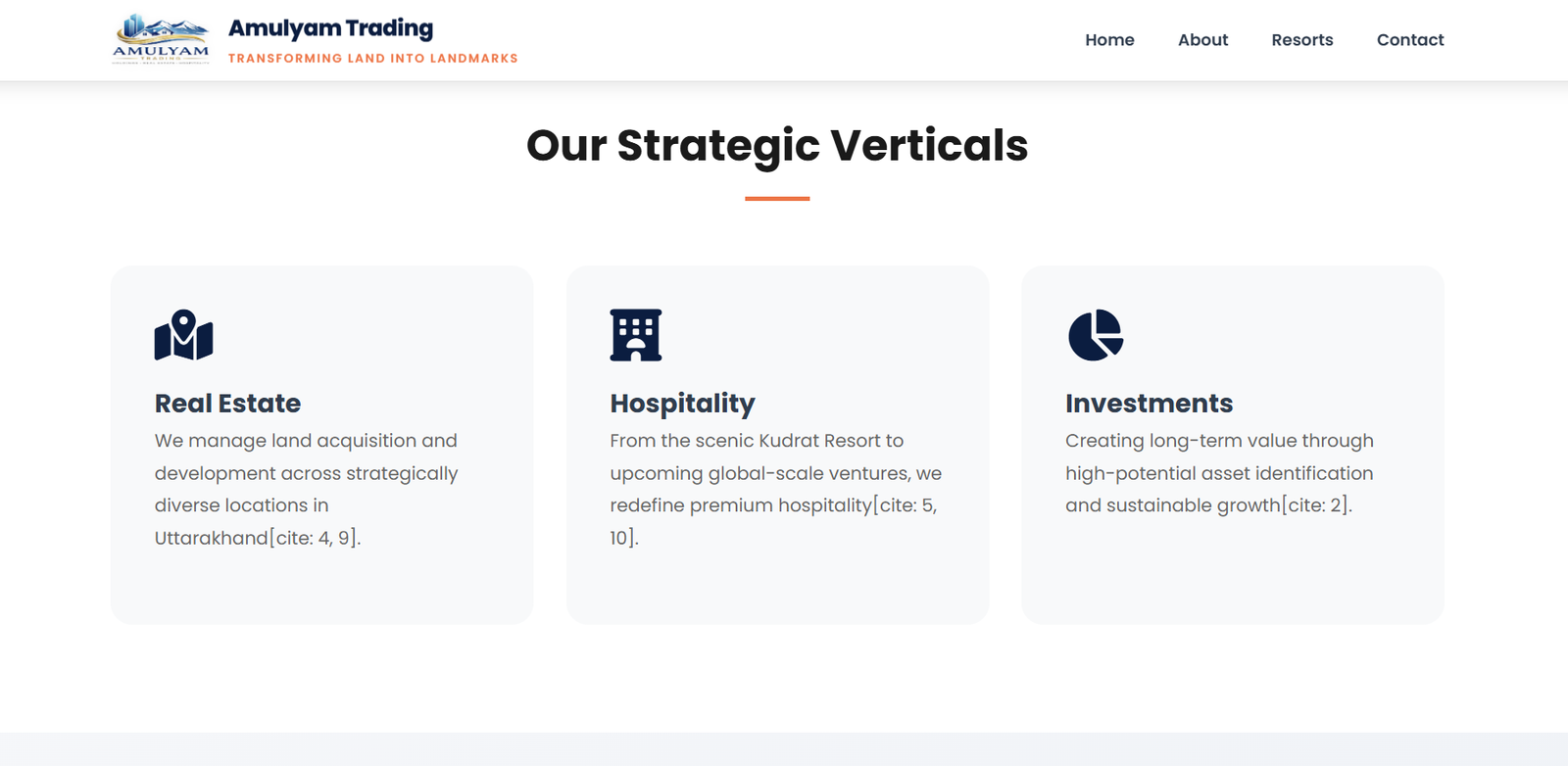This screenshot has height=766, width=1568.
Task: Click the Real Estate map icon
Action: [183, 335]
